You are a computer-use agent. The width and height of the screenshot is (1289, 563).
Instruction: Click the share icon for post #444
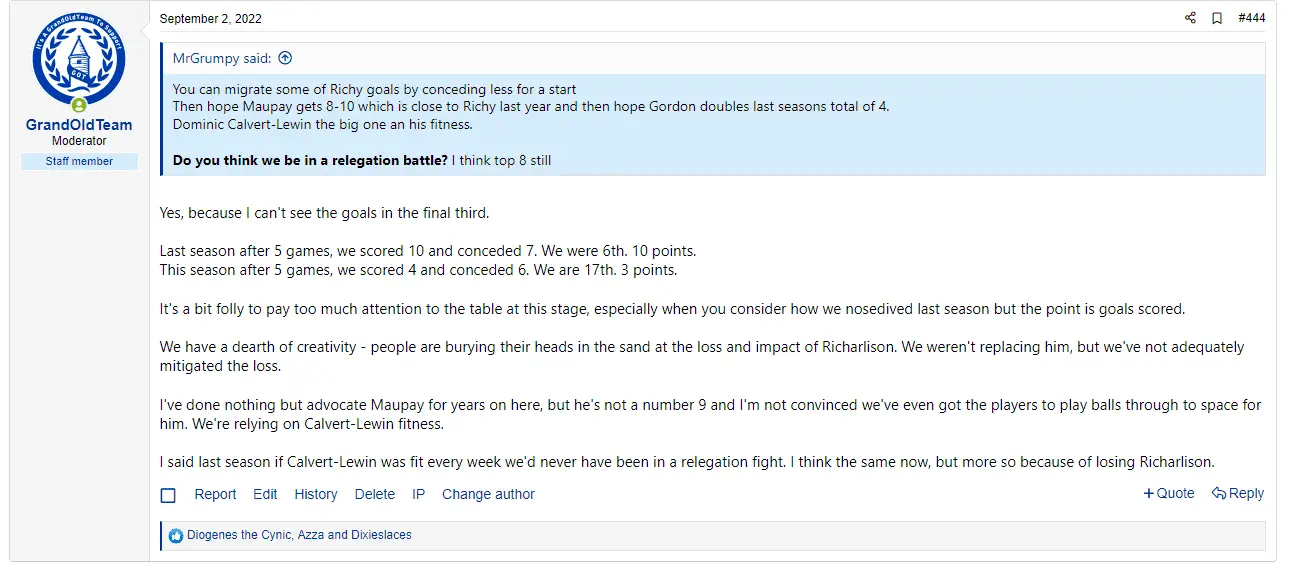[x=1190, y=18]
